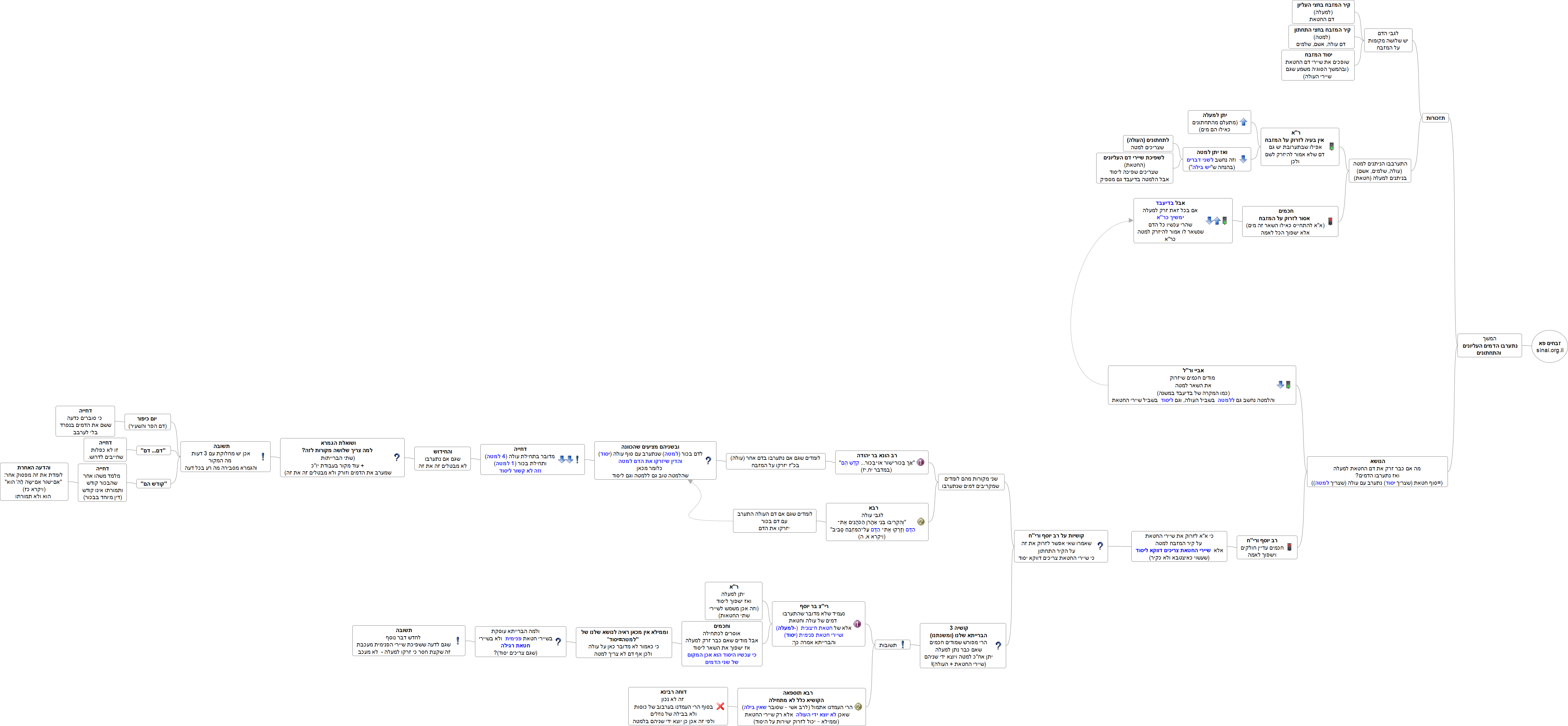Select the יום כיפור node
Screen dimensions: 1568x726
pos(147,422)
